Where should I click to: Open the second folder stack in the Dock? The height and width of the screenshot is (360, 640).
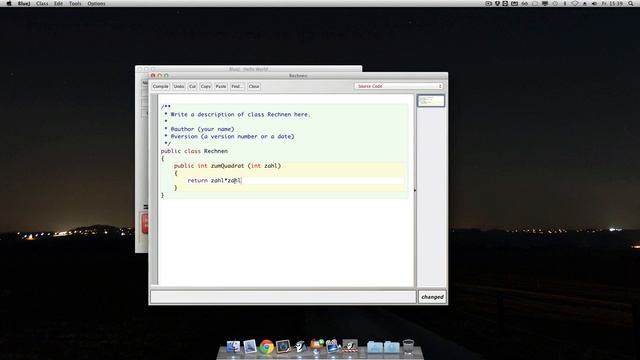click(x=391, y=347)
